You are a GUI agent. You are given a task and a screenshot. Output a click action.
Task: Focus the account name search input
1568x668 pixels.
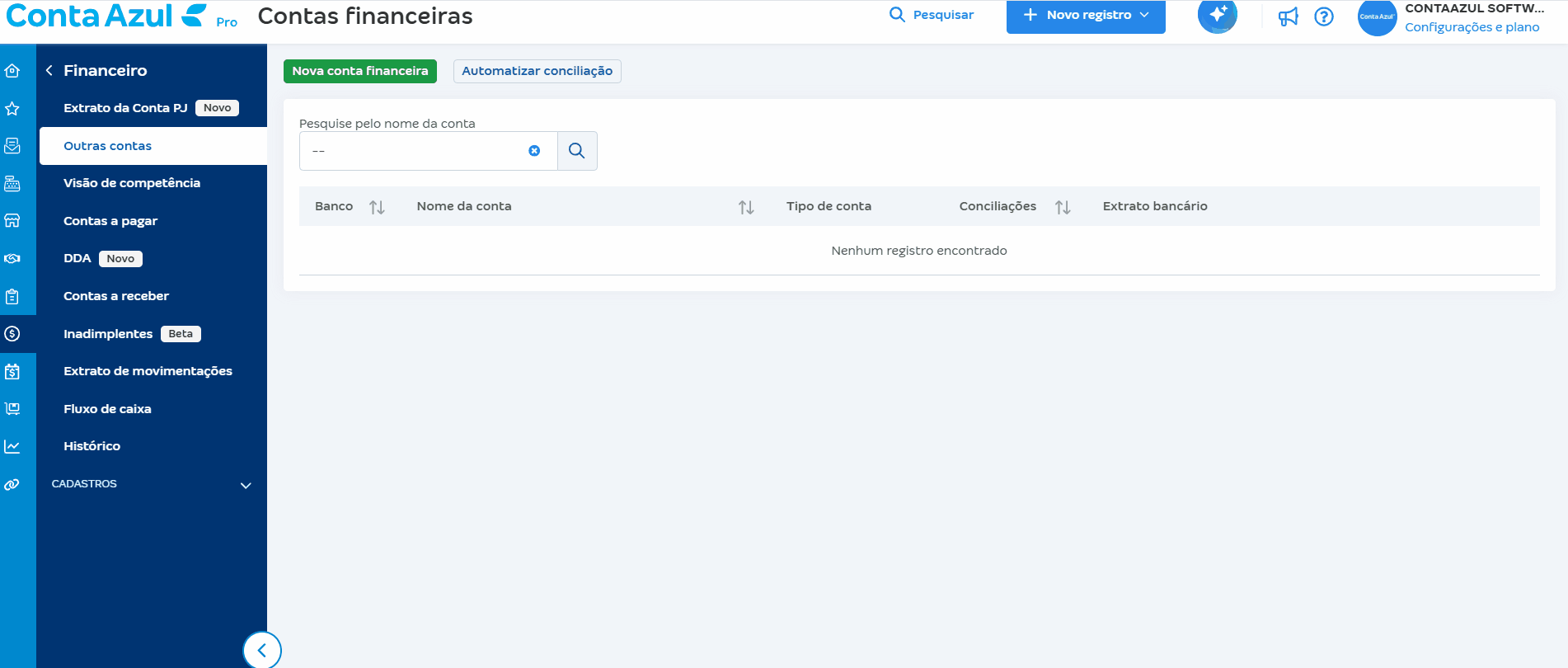pos(412,151)
